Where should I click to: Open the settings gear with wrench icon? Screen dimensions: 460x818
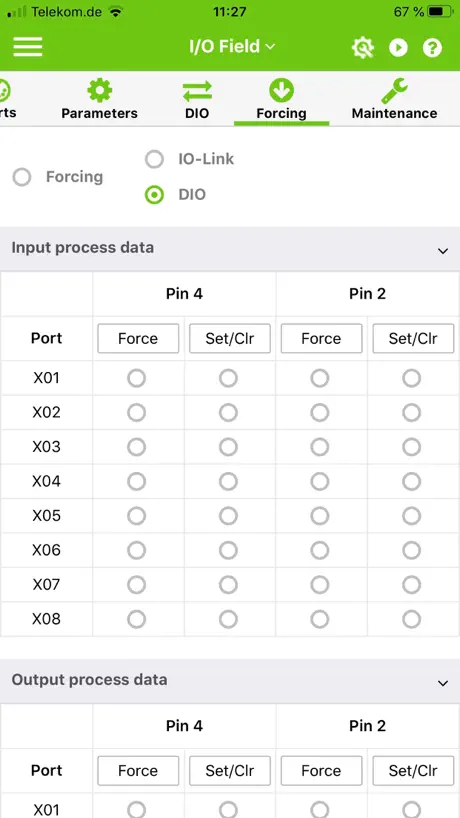tap(362, 47)
